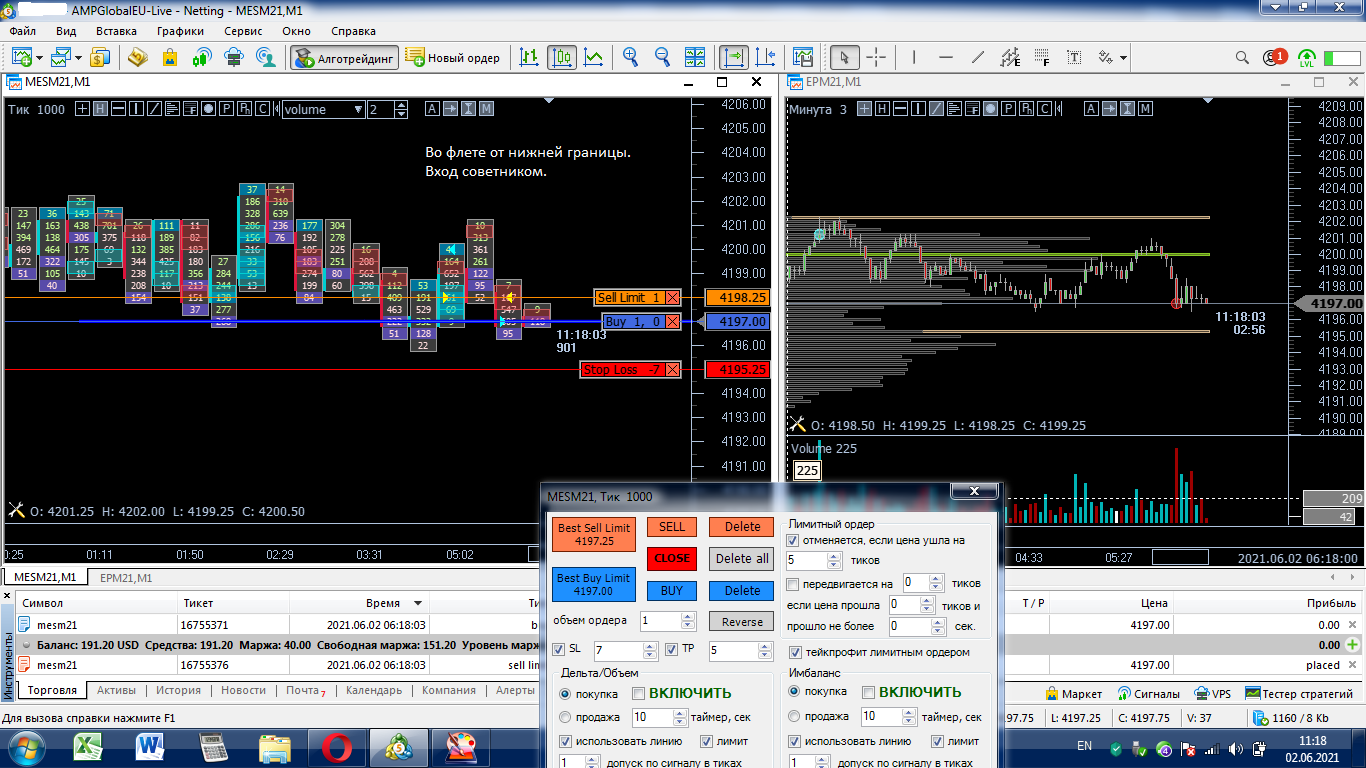Click the red CLOSE button
1366x768 pixels.
672,558
